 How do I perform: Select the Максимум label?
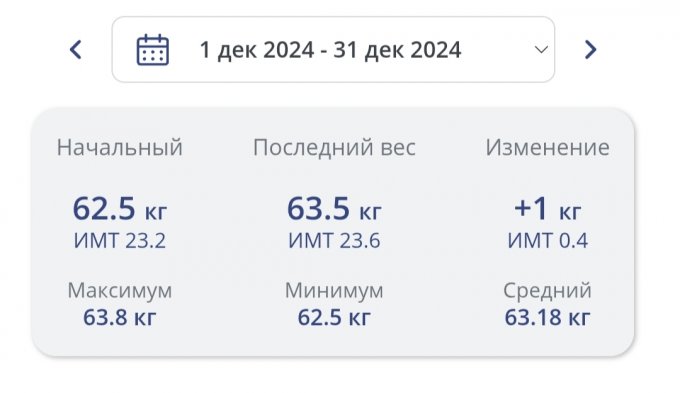click(x=120, y=290)
